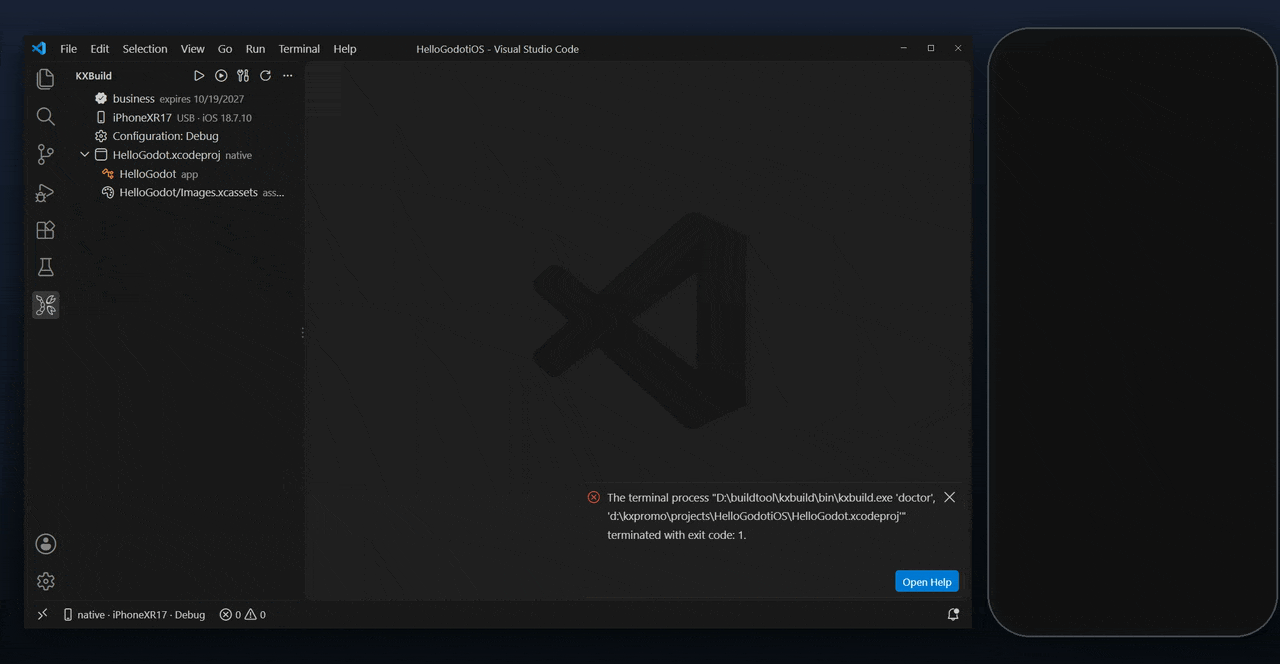This screenshot has height=664, width=1280.
Task: Open KXBuild more actions ellipsis
Action: click(288, 76)
